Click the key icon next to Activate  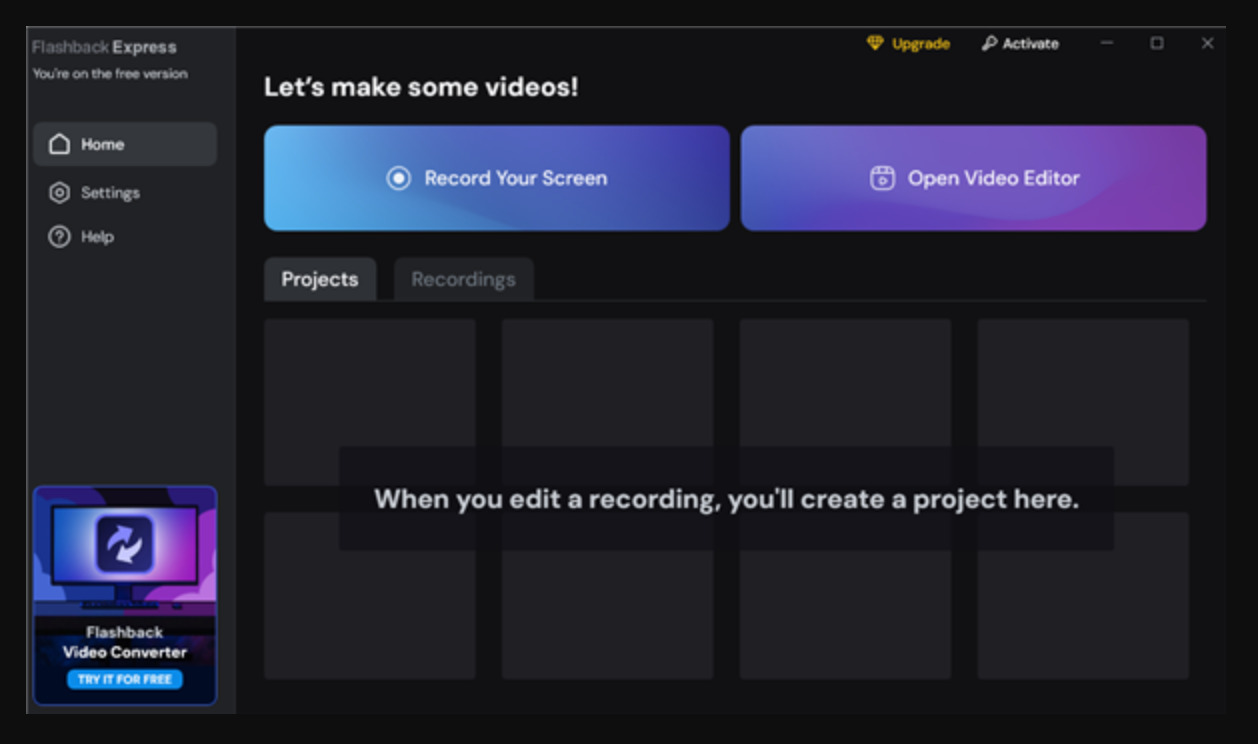[989, 43]
